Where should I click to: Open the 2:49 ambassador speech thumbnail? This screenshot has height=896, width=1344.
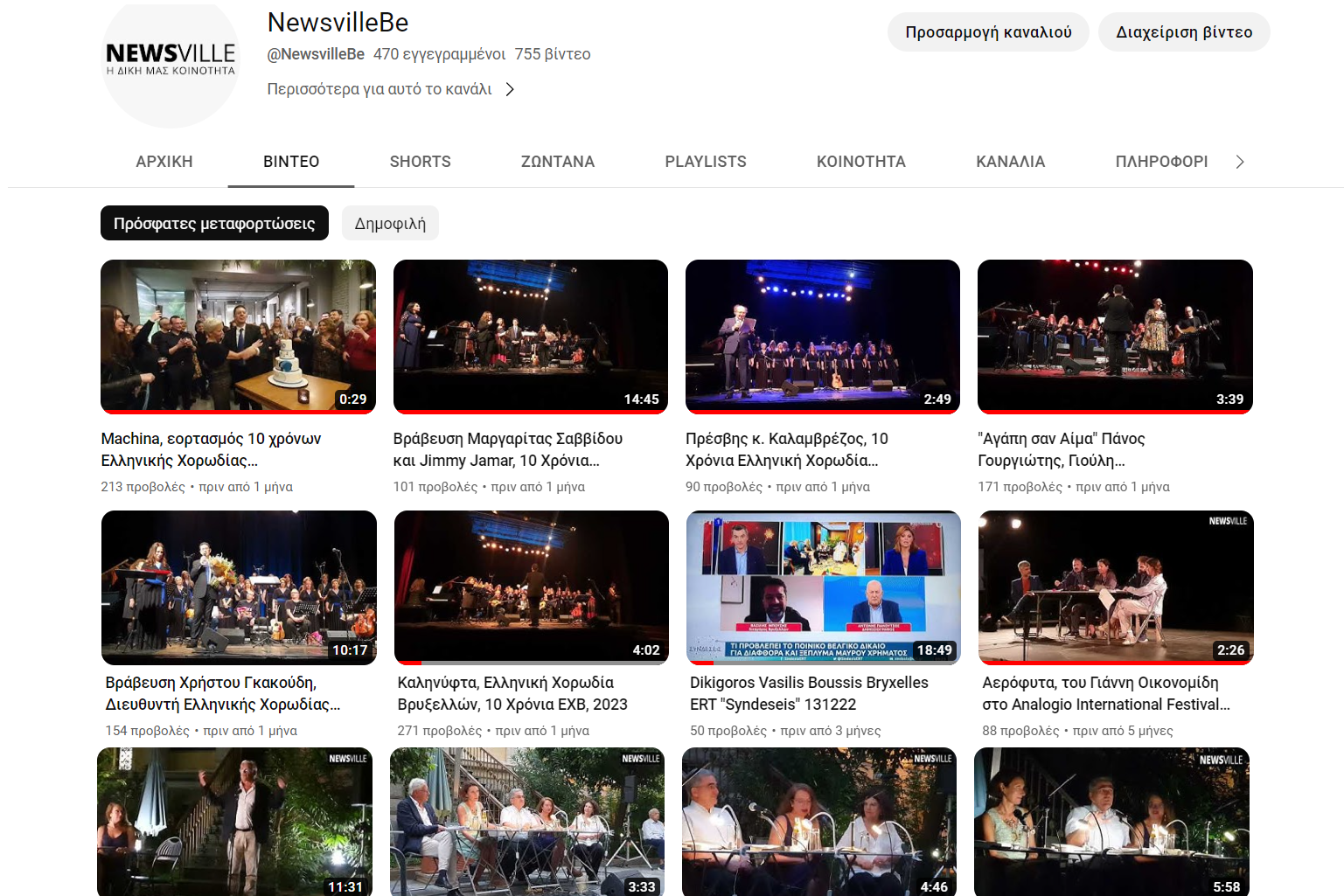click(x=823, y=337)
